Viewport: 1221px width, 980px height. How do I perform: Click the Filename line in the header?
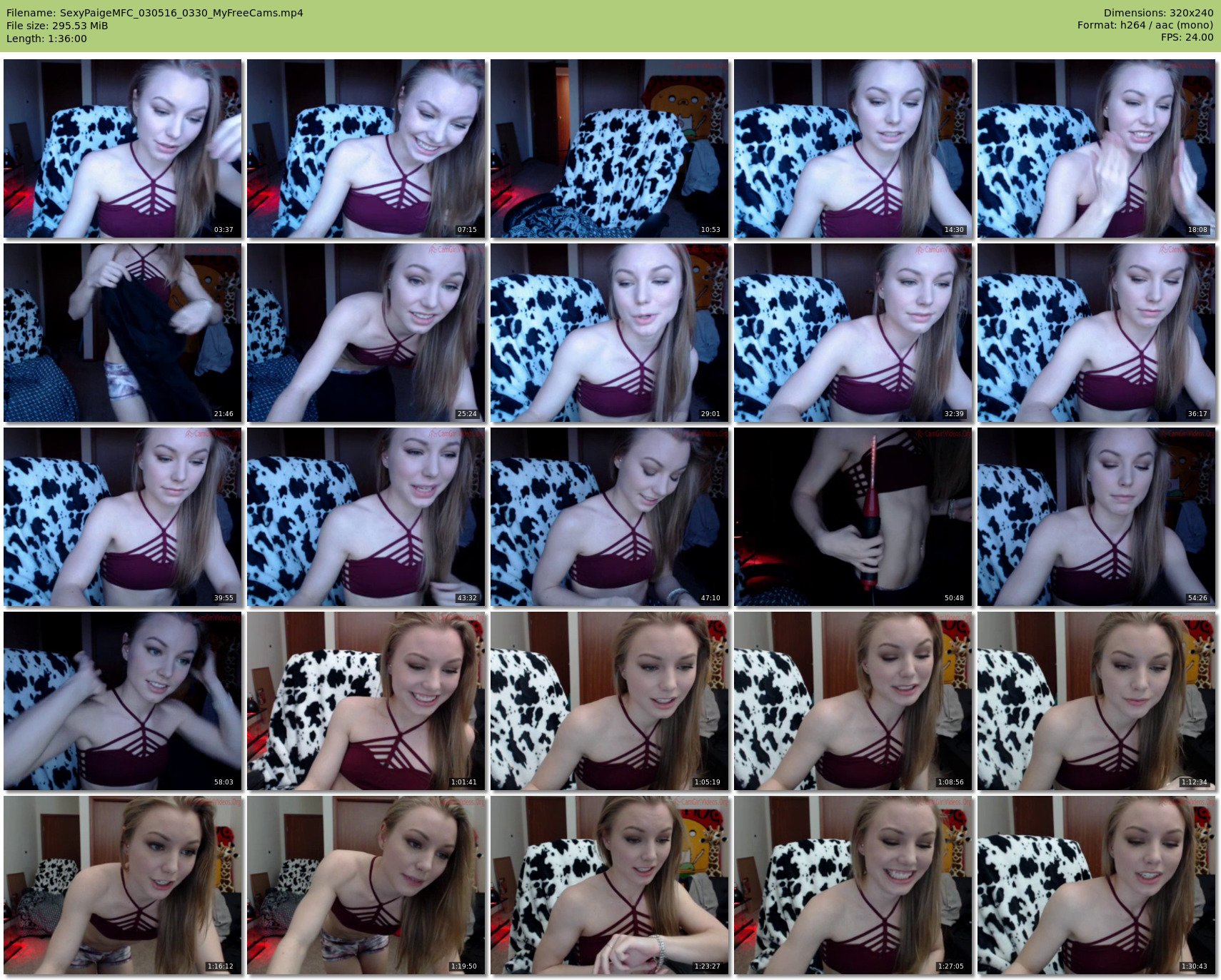(x=155, y=13)
